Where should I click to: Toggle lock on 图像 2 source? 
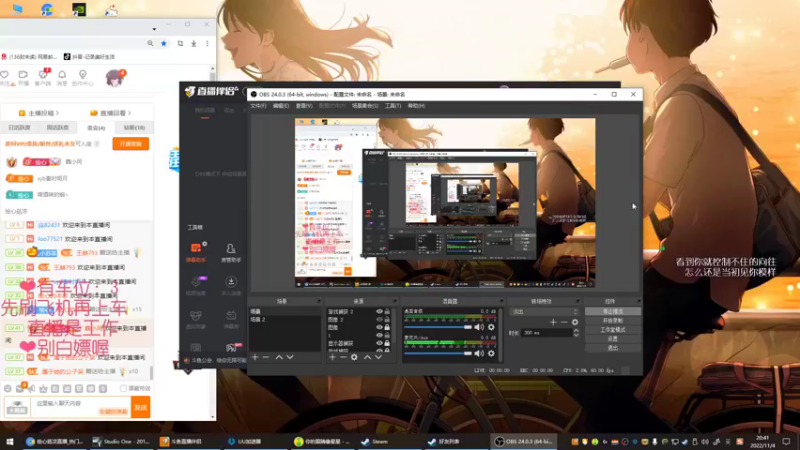click(x=387, y=319)
